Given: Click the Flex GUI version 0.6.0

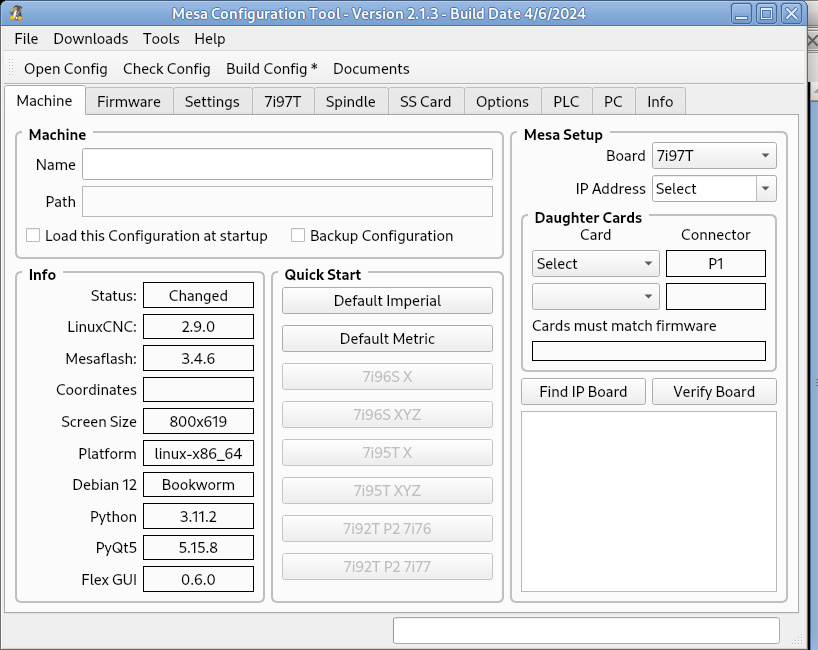Looking at the screenshot, I should (x=198, y=580).
